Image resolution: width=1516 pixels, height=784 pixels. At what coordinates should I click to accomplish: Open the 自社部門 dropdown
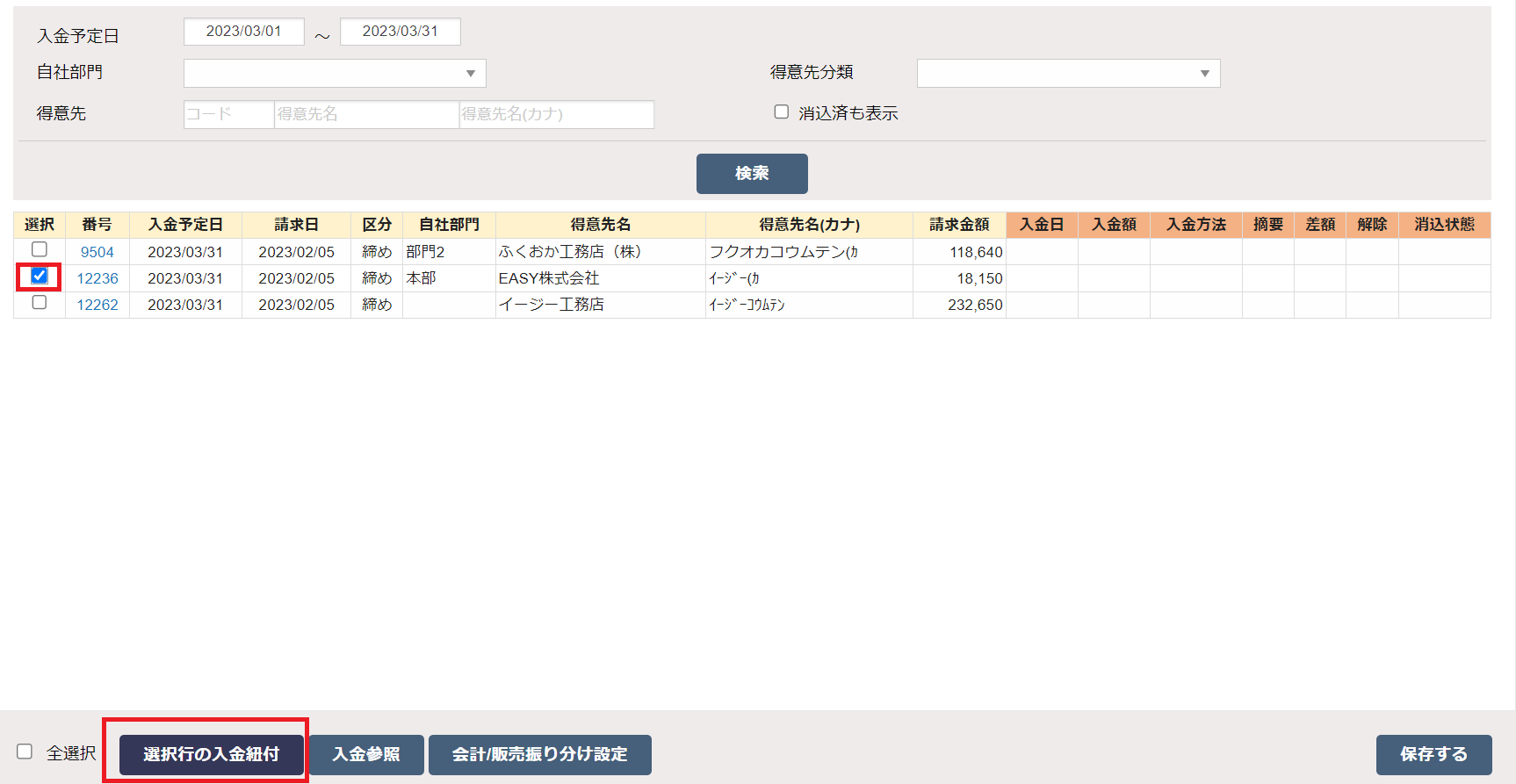click(x=335, y=74)
